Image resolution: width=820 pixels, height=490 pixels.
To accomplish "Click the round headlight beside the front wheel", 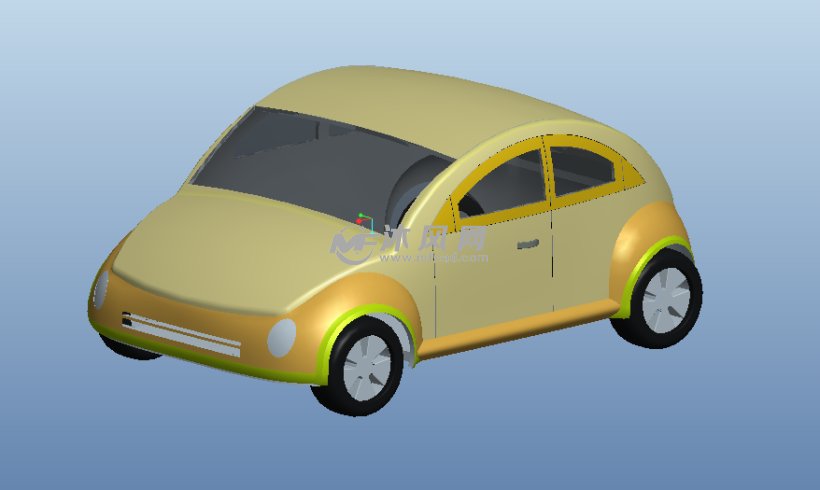I will 282,336.
